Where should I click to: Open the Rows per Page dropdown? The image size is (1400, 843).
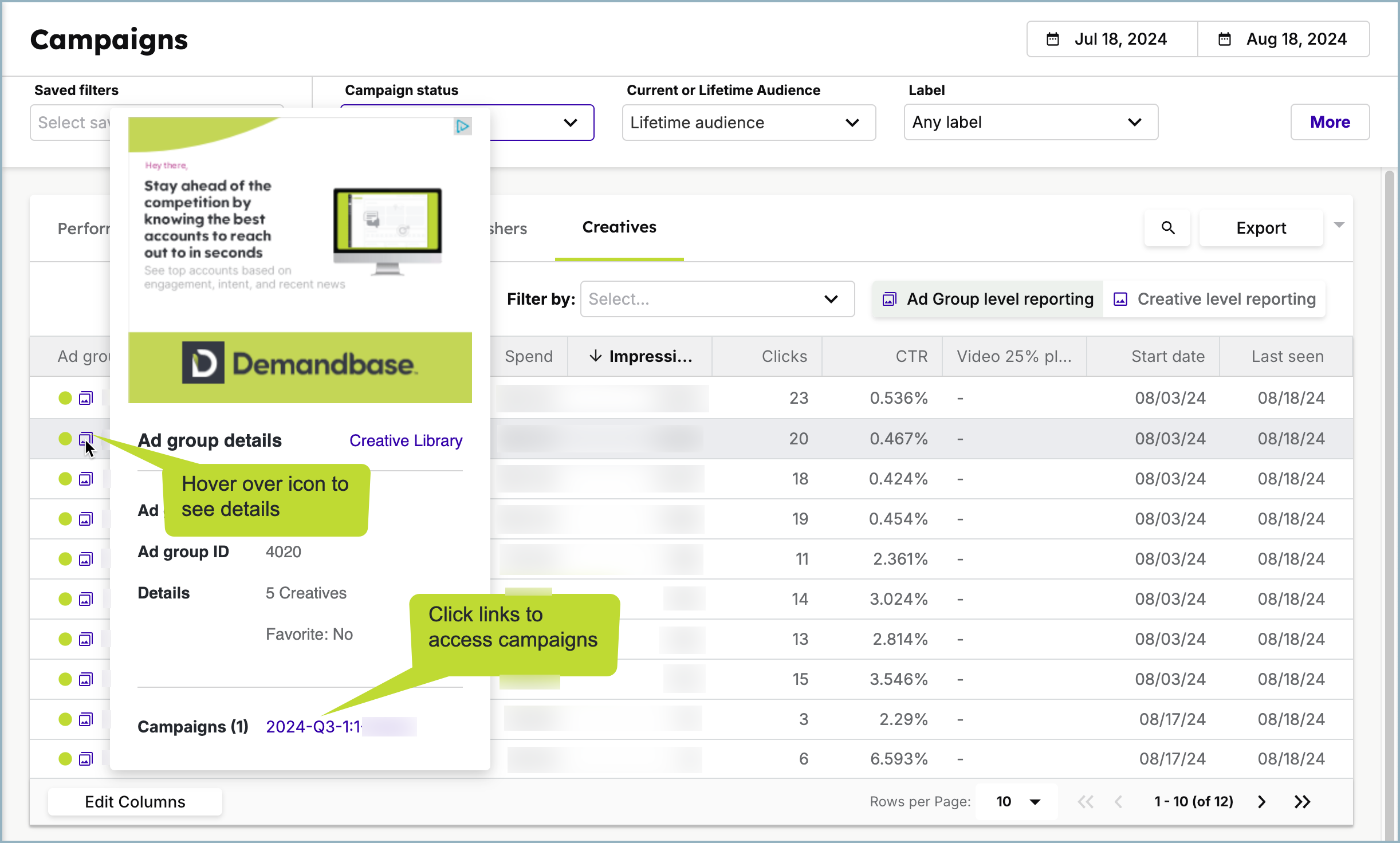[1017, 802]
